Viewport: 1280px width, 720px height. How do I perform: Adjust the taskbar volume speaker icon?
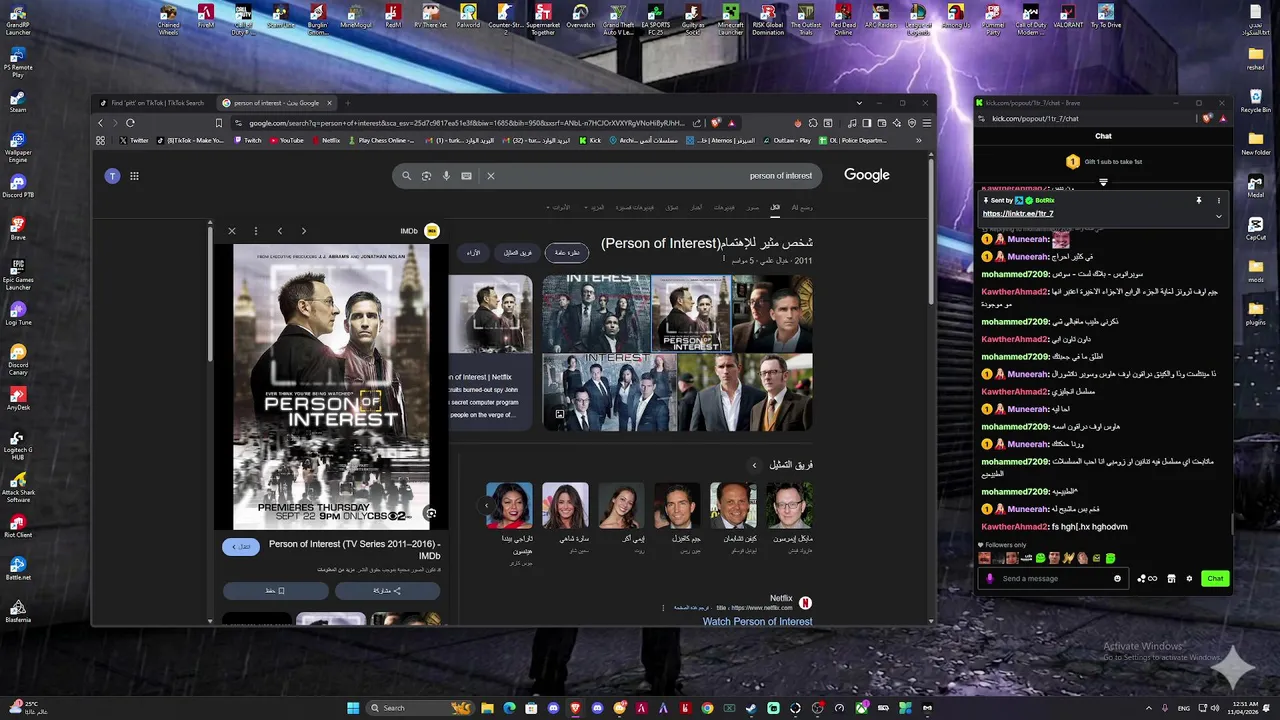[1215, 708]
